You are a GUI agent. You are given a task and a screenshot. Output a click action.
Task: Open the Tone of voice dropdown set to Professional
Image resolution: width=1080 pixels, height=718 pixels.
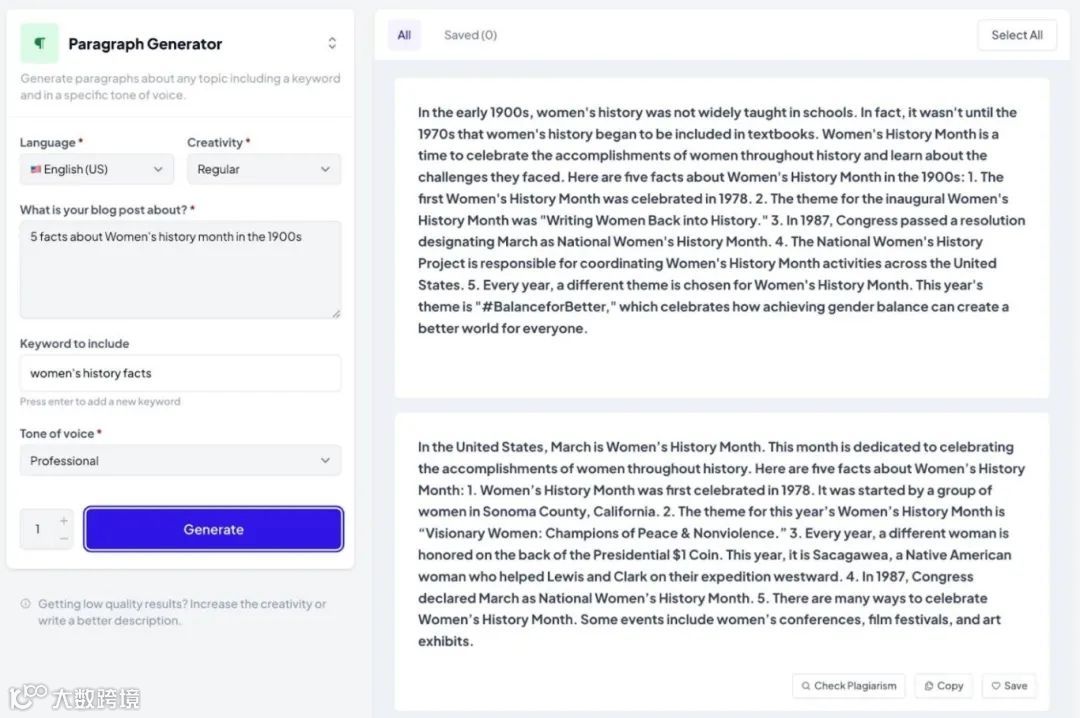point(180,461)
